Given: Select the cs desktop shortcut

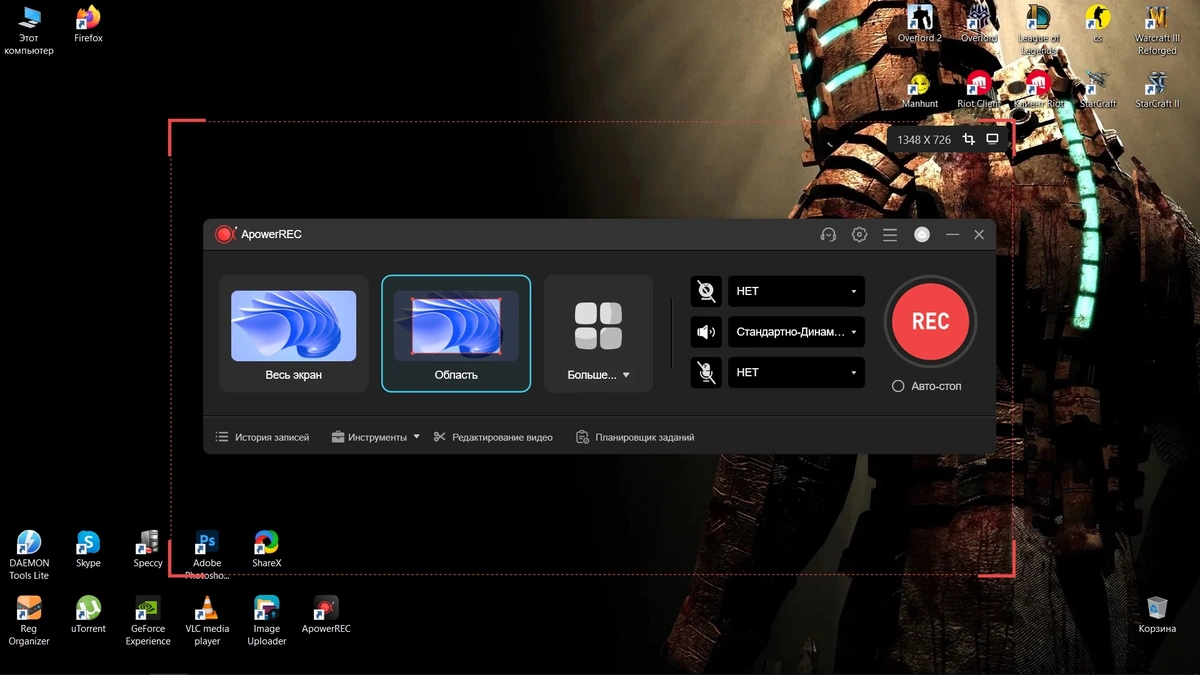Looking at the screenshot, I should (x=1098, y=25).
